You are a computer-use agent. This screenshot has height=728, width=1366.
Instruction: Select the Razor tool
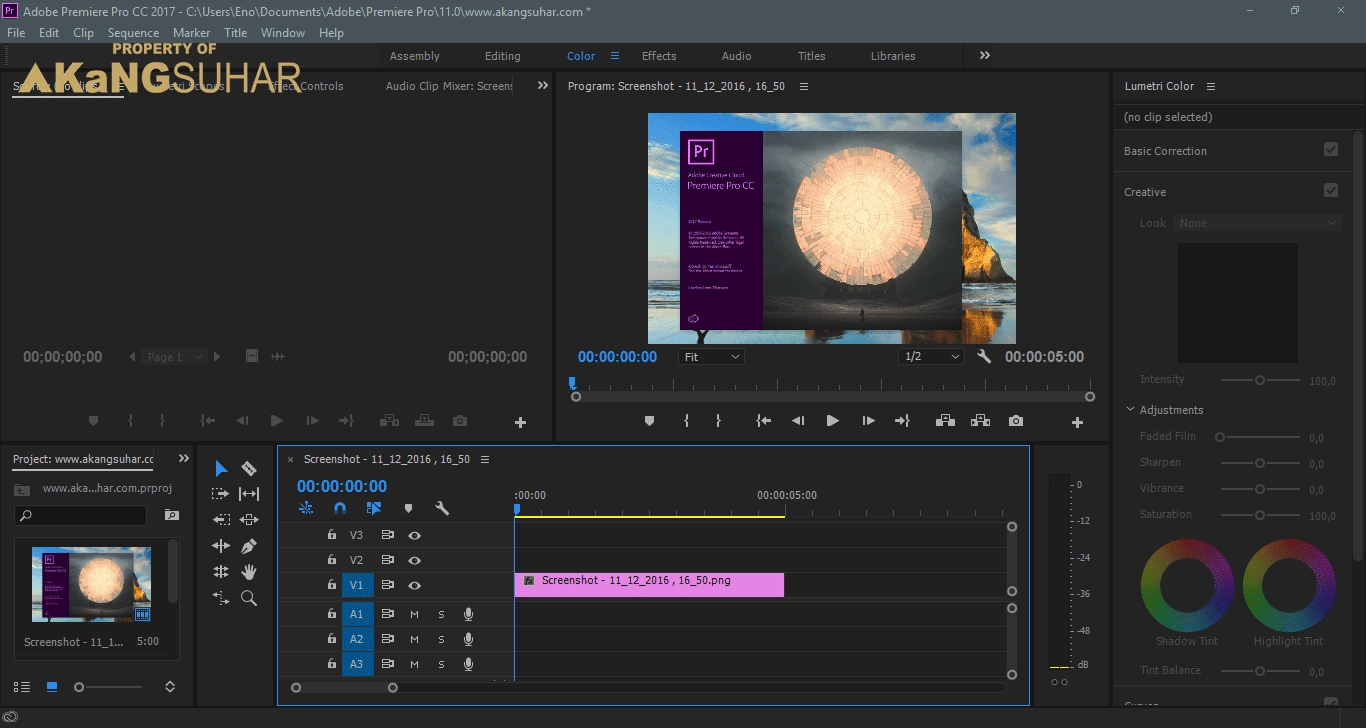point(249,468)
